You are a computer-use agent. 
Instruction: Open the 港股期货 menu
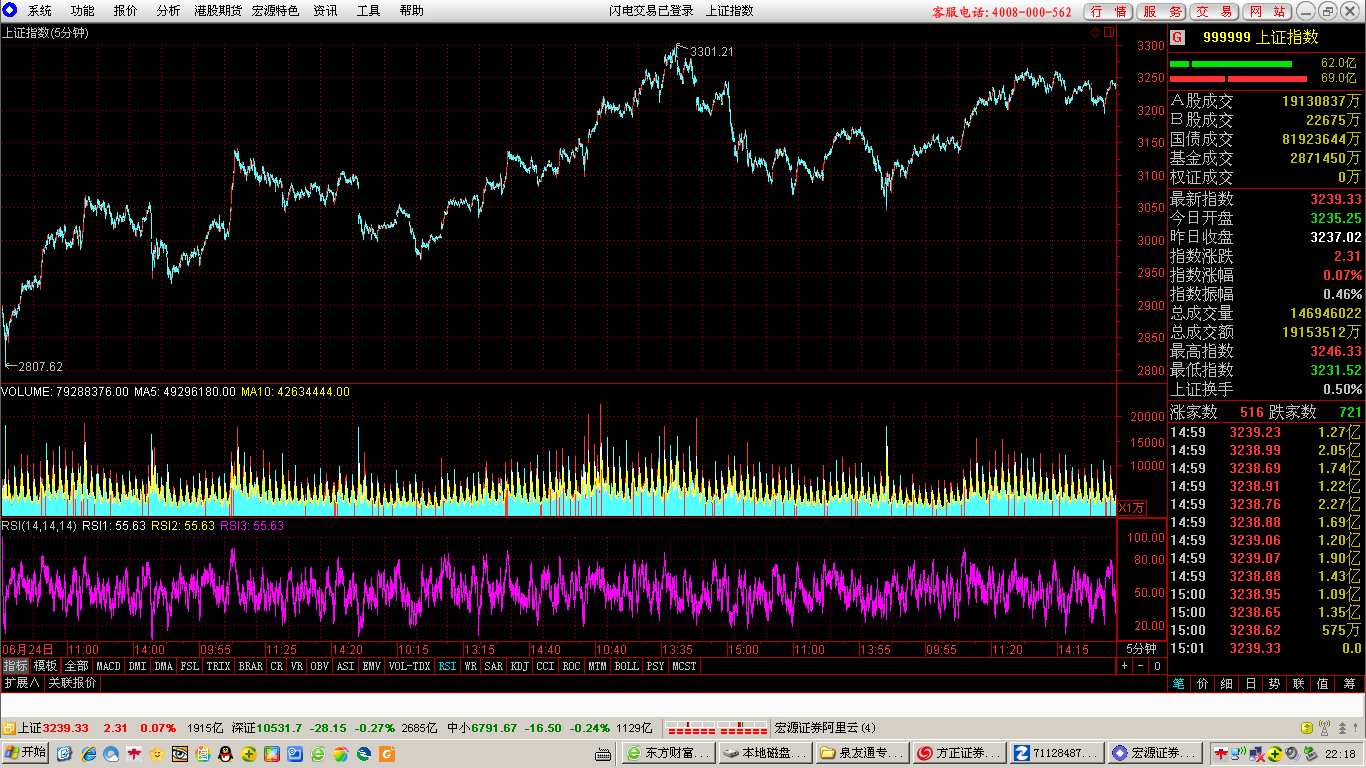pyautogui.click(x=218, y=11)
